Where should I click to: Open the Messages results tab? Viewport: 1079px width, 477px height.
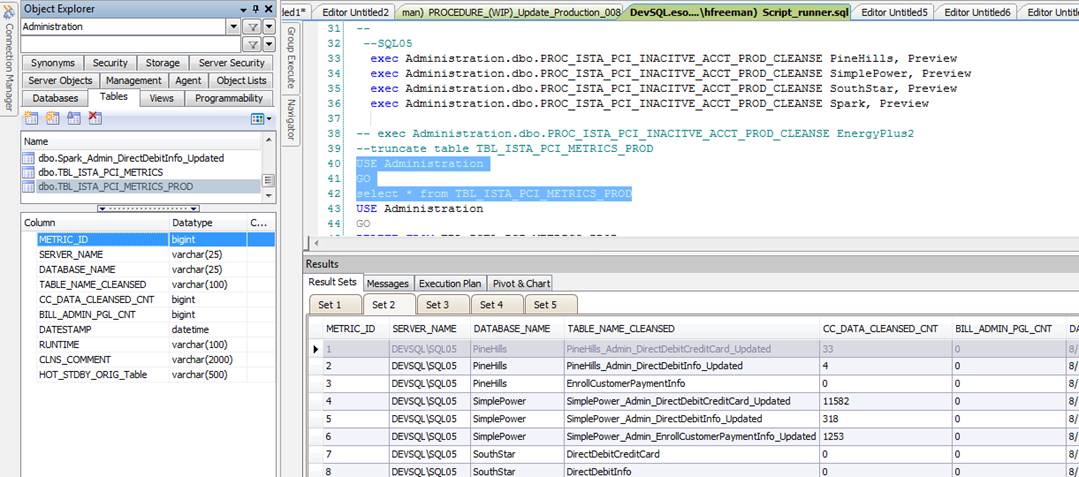tap(387, 284)
